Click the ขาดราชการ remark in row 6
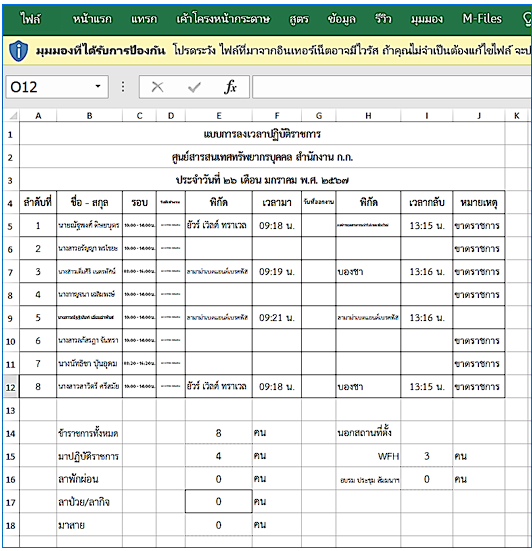The image size is (532, 551). pos(479,248)
